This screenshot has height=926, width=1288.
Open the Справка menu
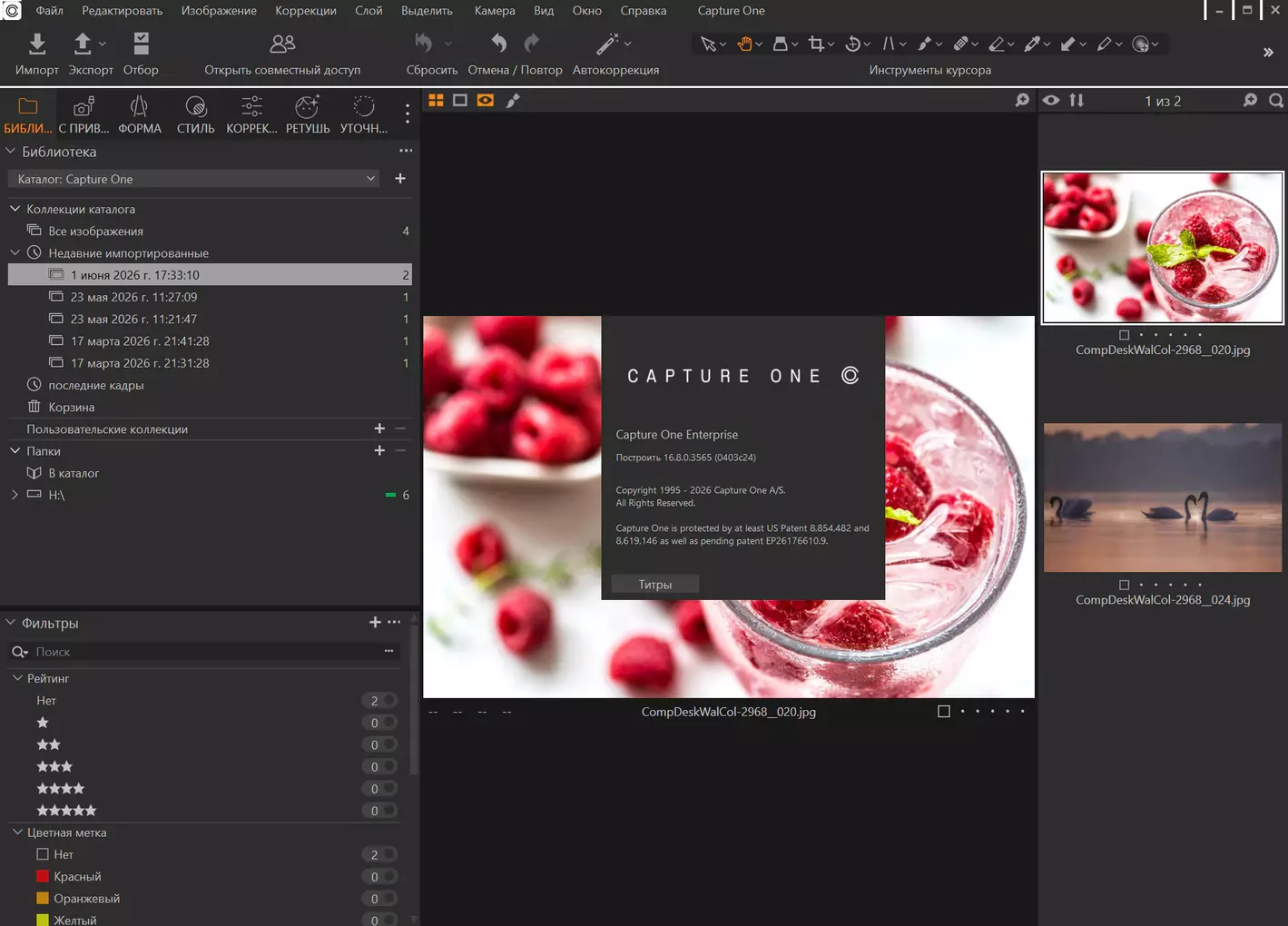[644, 11]
